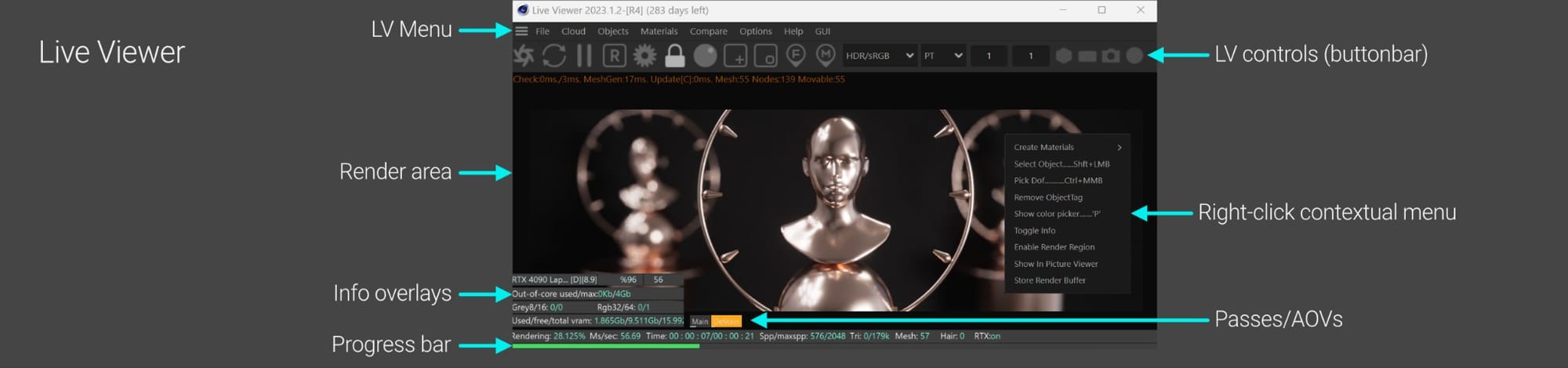The height and width of the screenshot is (368, 1568).
Task: Open the HDR/sRGB dropdown
Action: pos(880,56)
